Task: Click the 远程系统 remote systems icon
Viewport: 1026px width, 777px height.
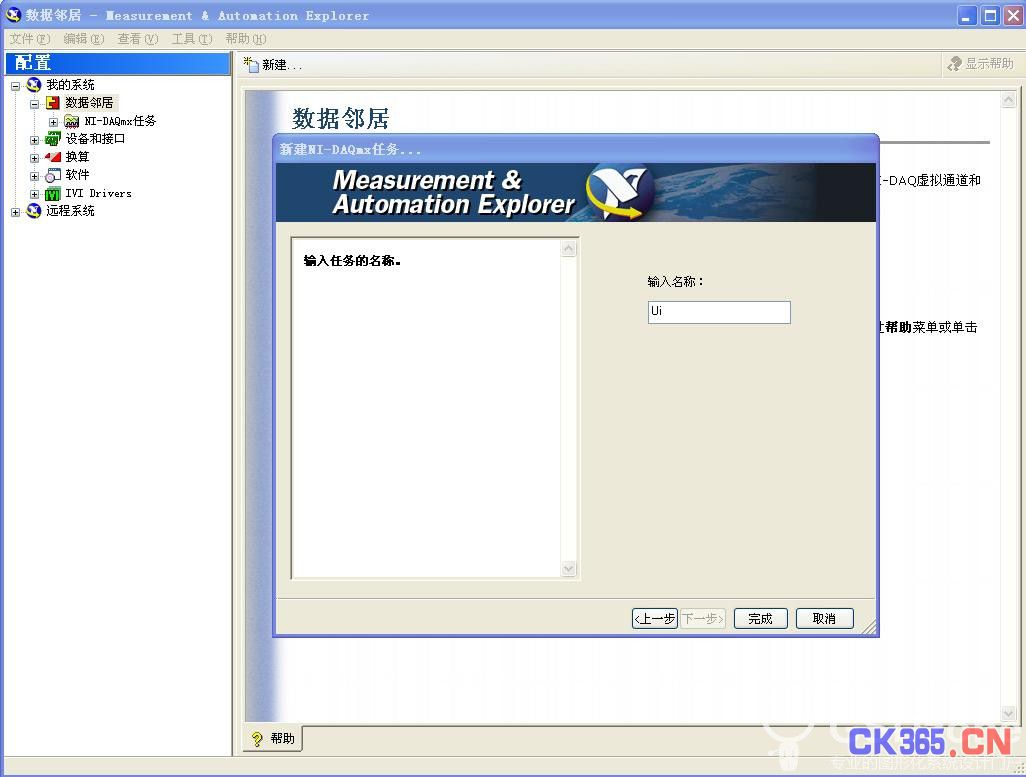Action: (33, 211)
